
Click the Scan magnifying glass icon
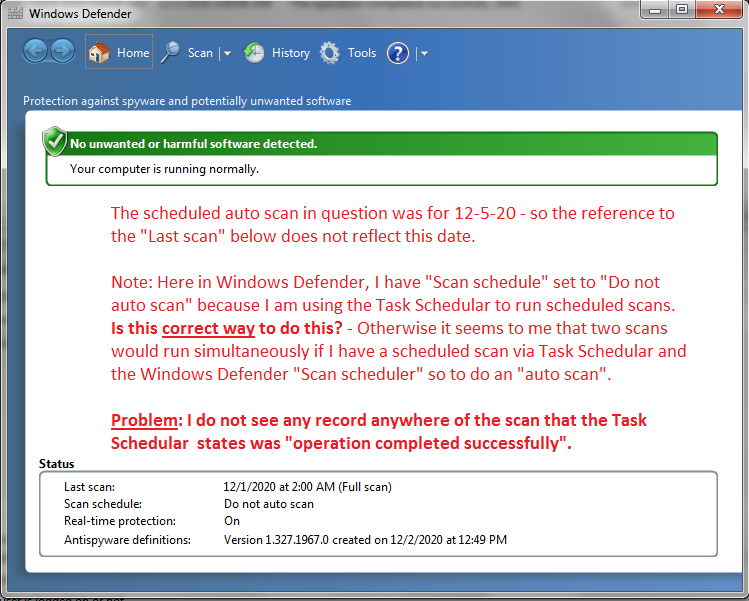click(x=170, y=52)
